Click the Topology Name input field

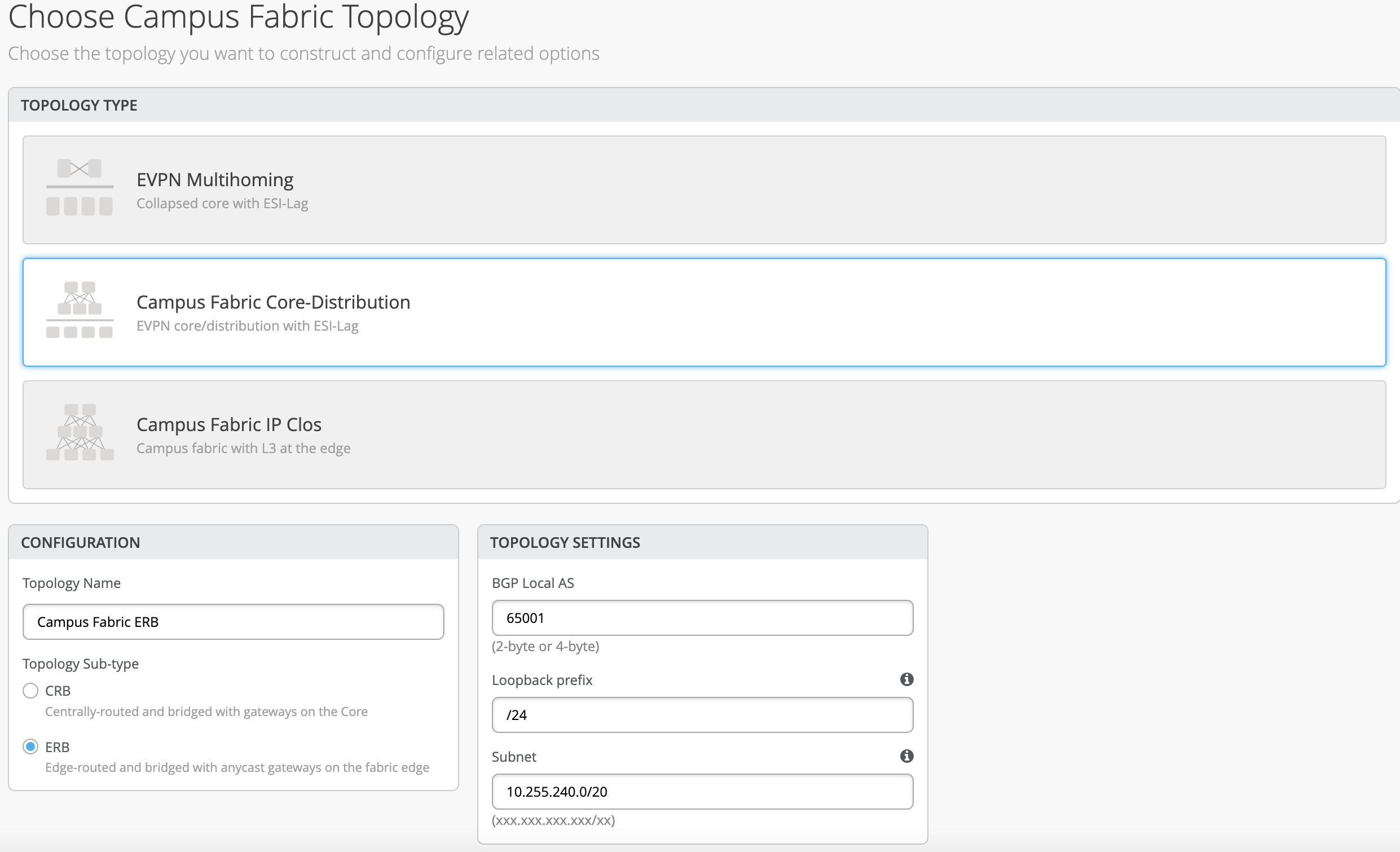[x=233, y=622]
